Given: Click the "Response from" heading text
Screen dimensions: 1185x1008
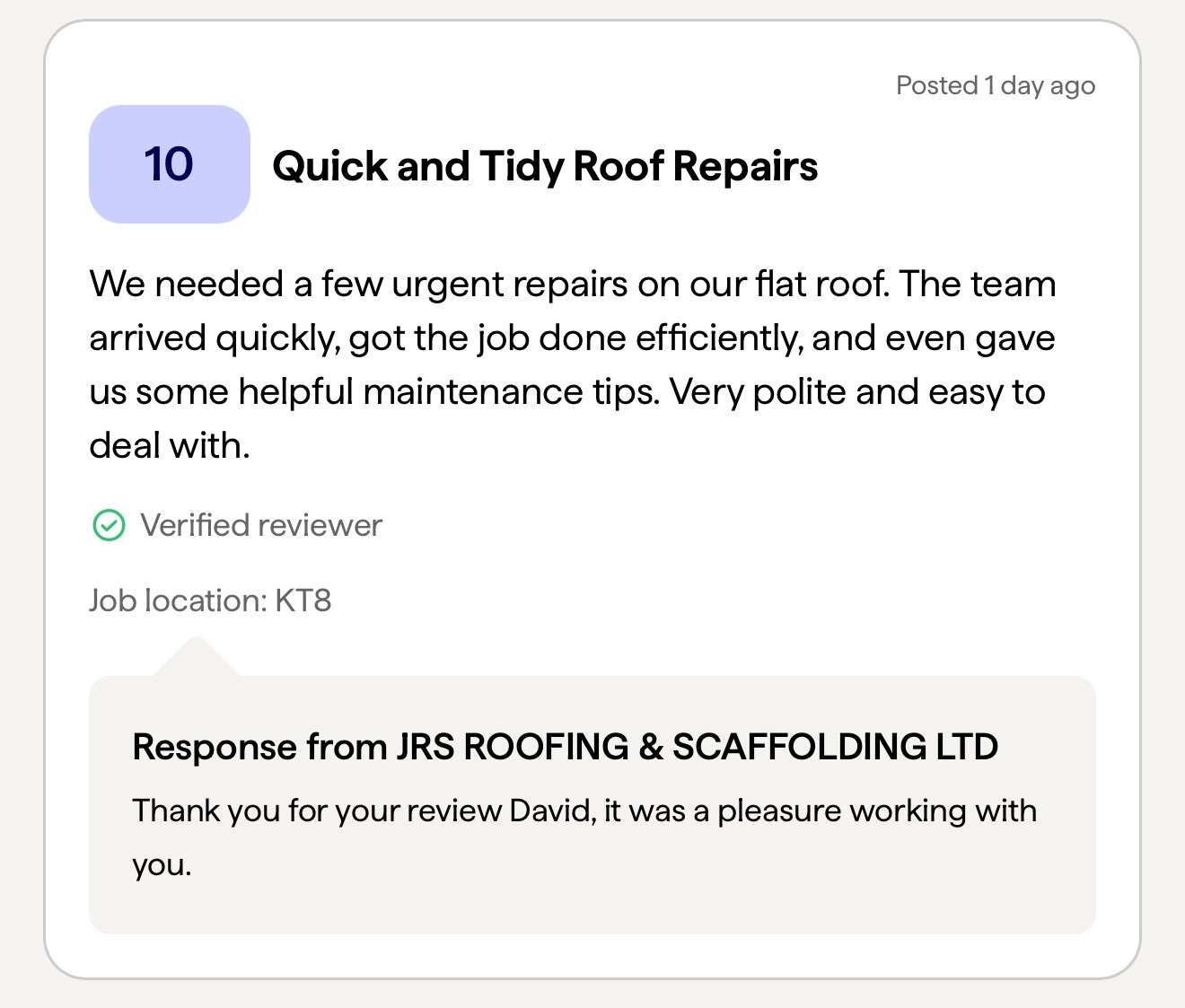Looking at the screenshot, I should (x=259, y=747).
